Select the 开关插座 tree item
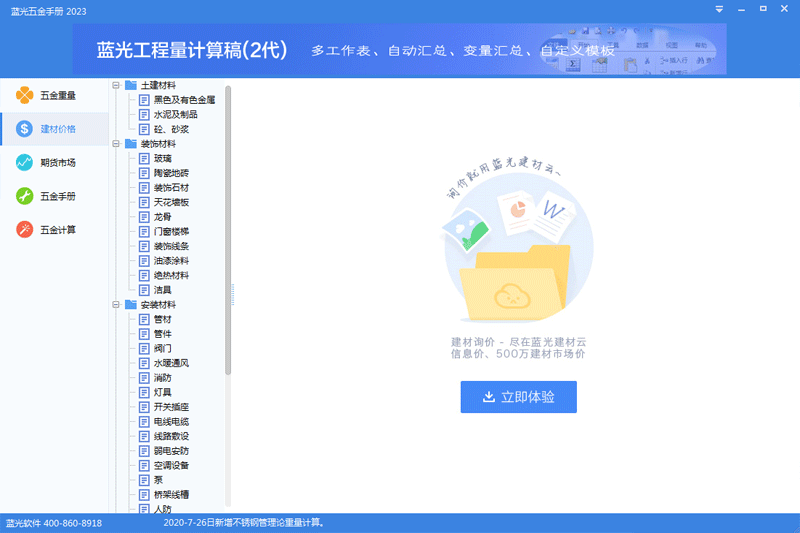The width and height of the screenshot is (800, 533). (x=171, y=407)
